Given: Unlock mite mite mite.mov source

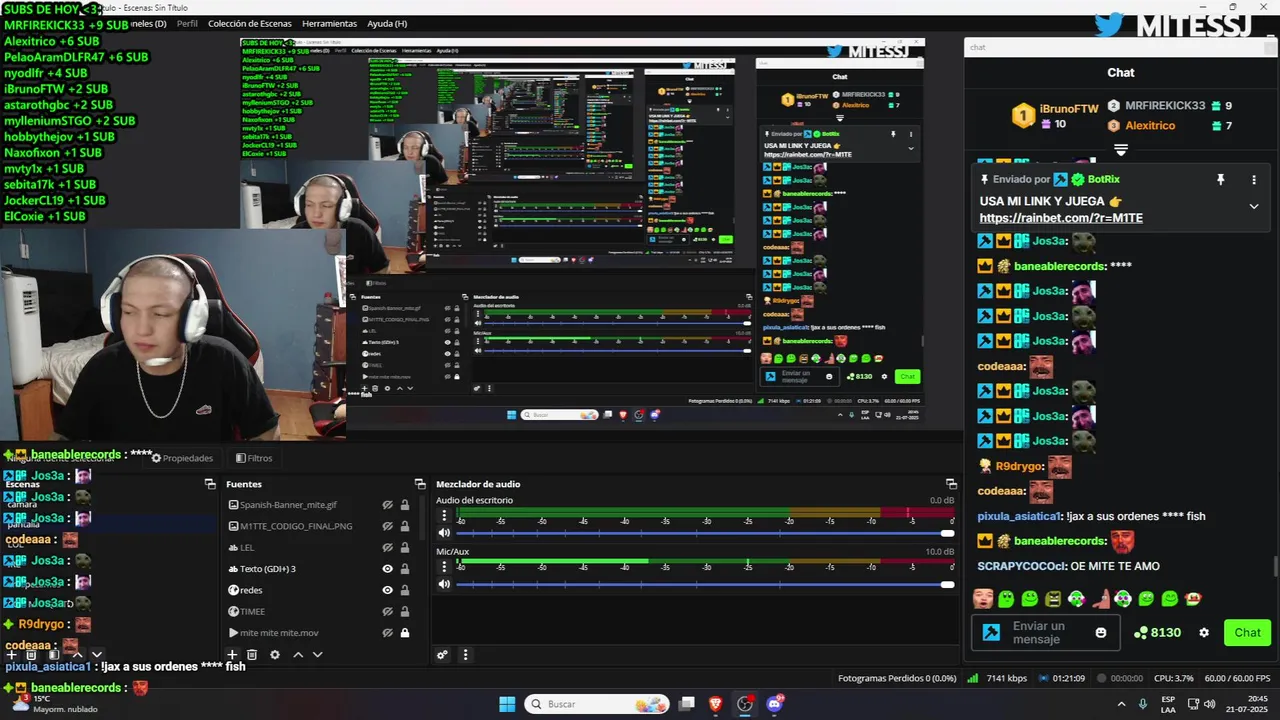Looking at the screenshot, I should [405, 633].
